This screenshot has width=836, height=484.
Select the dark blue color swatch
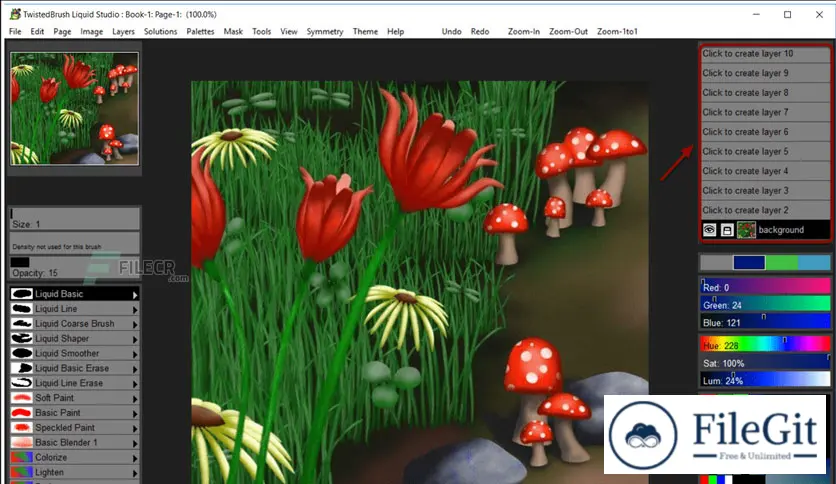click(749, 262)
